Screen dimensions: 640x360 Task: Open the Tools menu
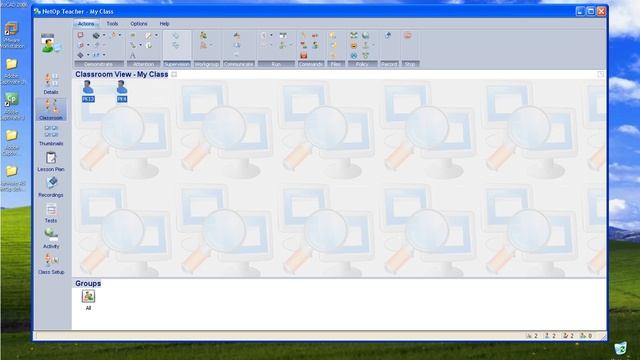[x=112, y=24]
